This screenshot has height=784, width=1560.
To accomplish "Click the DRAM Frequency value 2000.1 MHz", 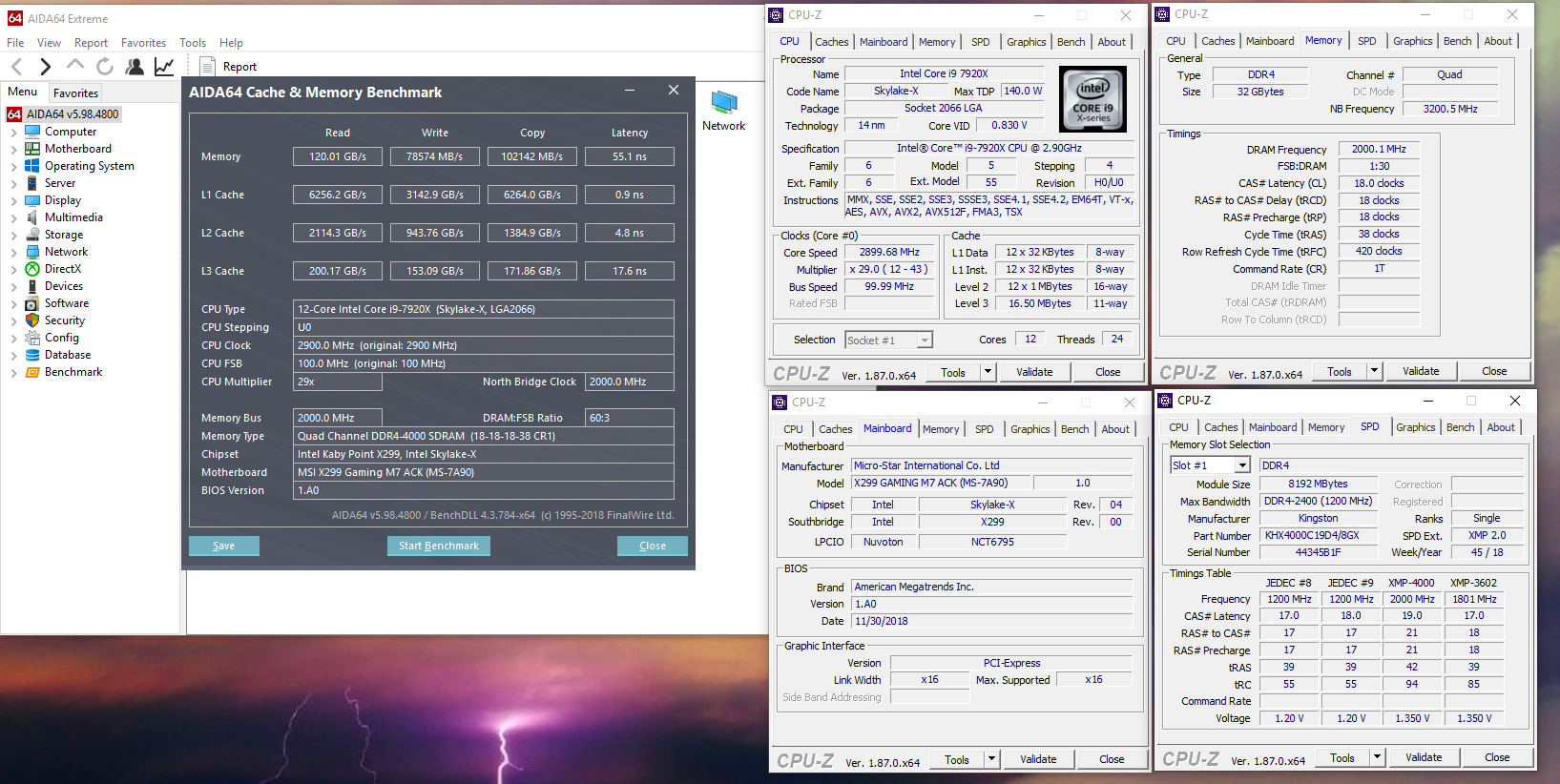I will click(1380, 149).
